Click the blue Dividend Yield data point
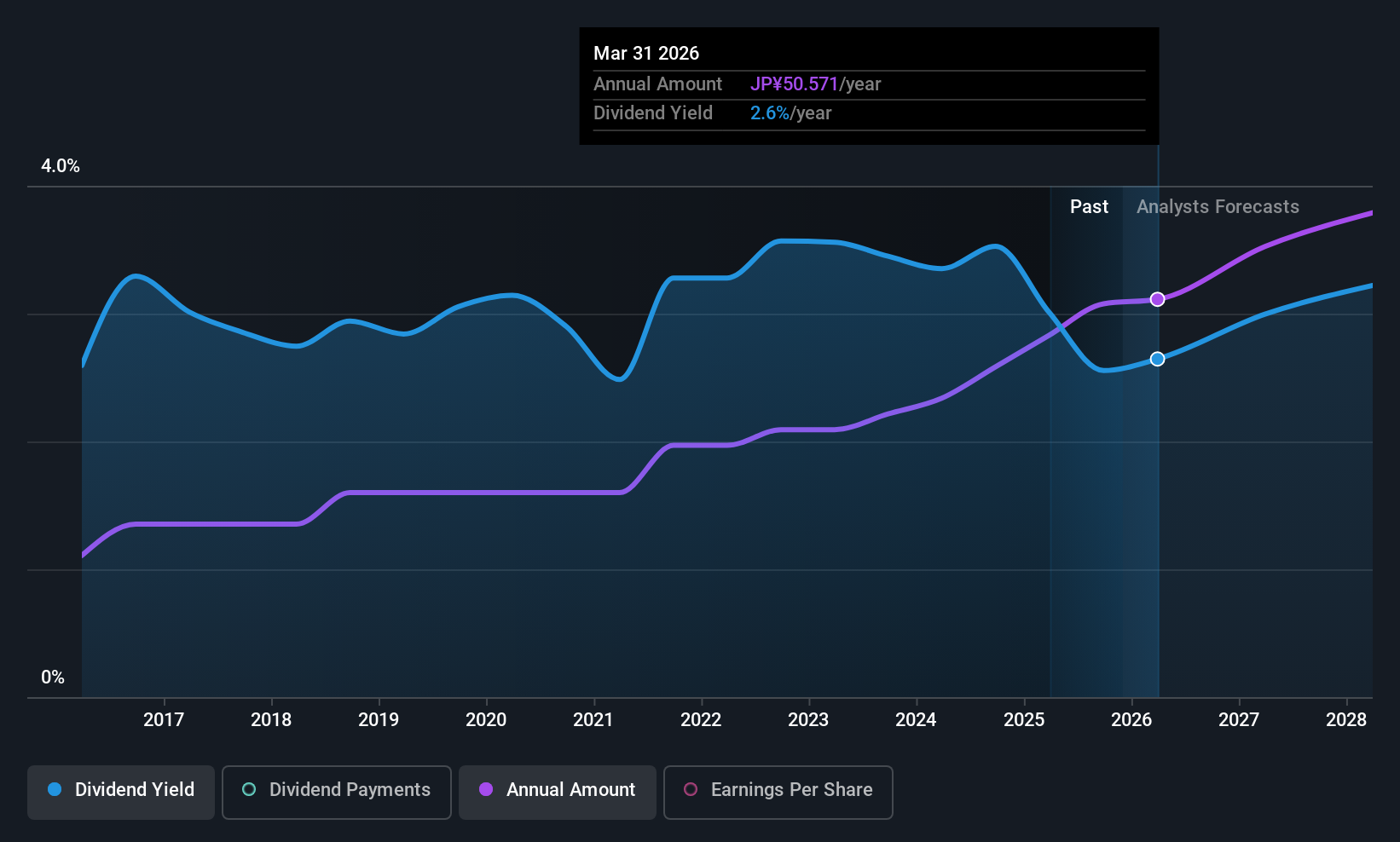1400x842 pixels. pyautogui.click(x=1157, y=359)
